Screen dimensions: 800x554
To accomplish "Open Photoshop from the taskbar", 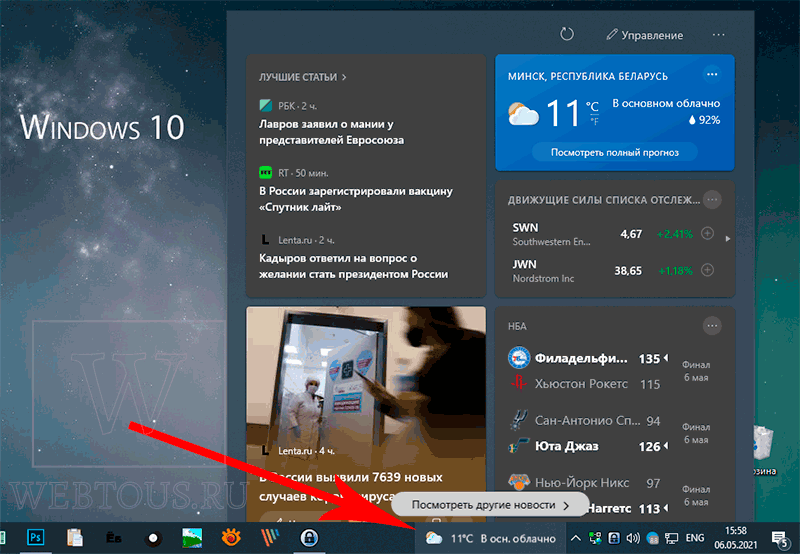I will point(35,537).
